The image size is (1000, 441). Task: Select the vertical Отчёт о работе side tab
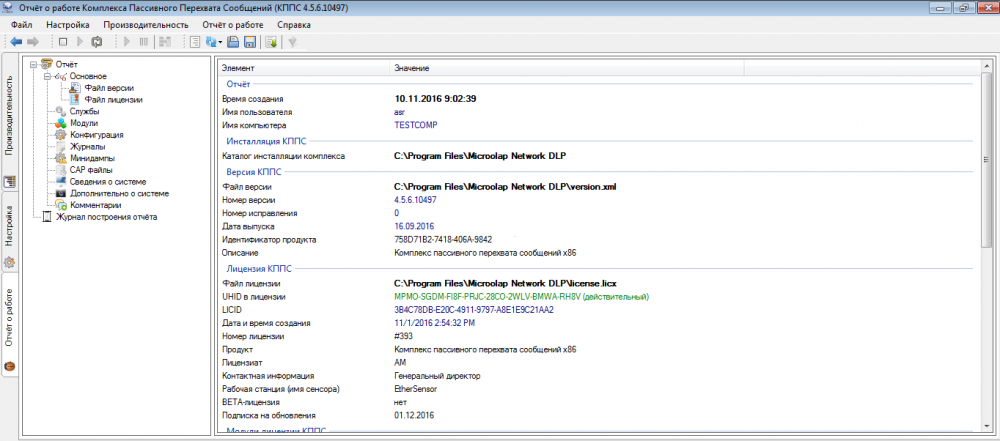10,324
